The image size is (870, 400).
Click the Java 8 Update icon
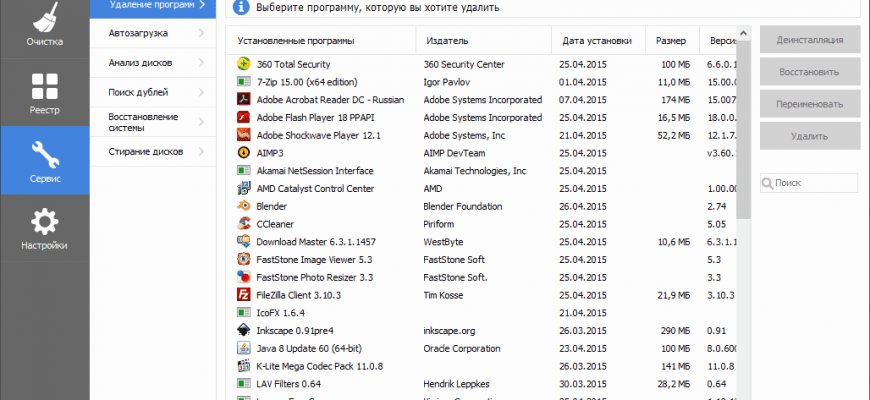coord(243,348)
